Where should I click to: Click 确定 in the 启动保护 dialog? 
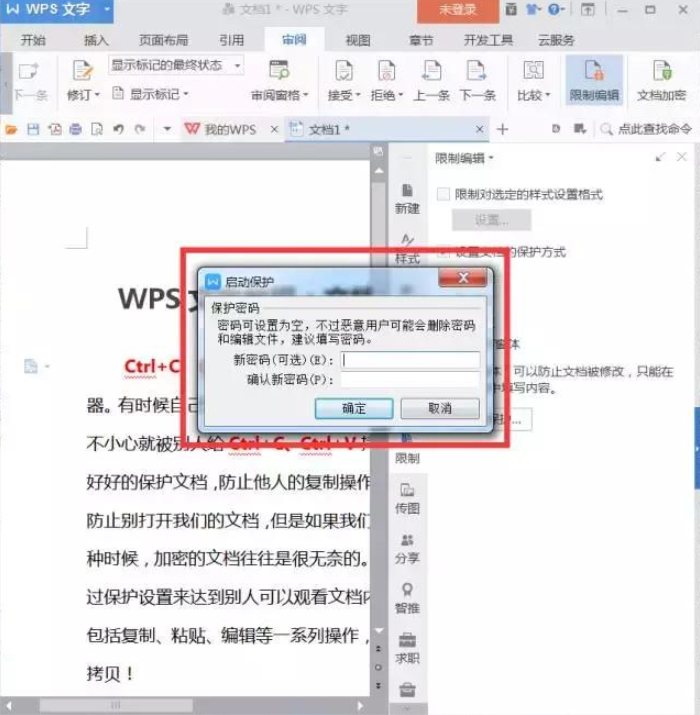coord(354,408)
